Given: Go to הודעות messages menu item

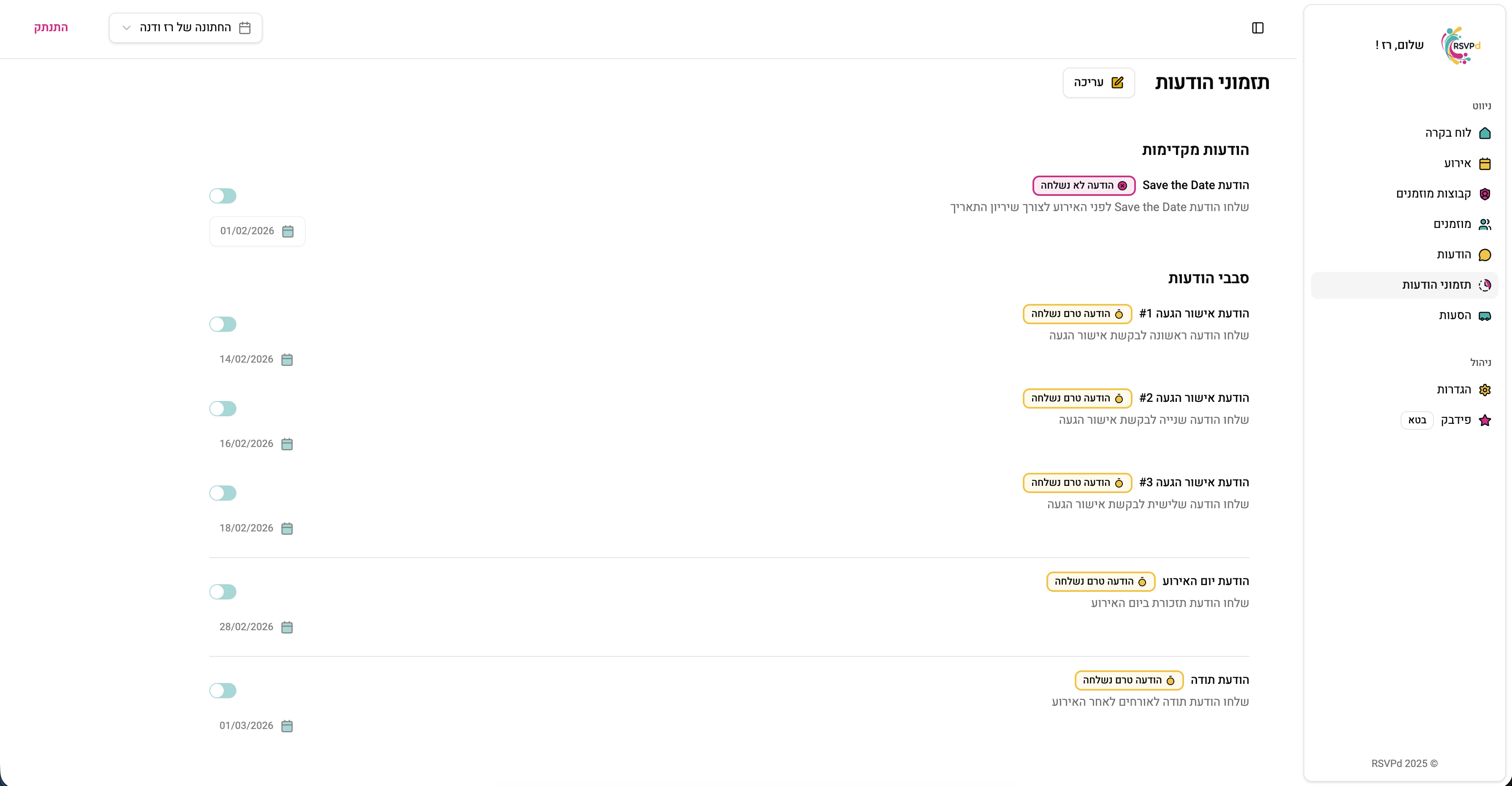Looking at the screenshot, I should [x=1454, y=255].
